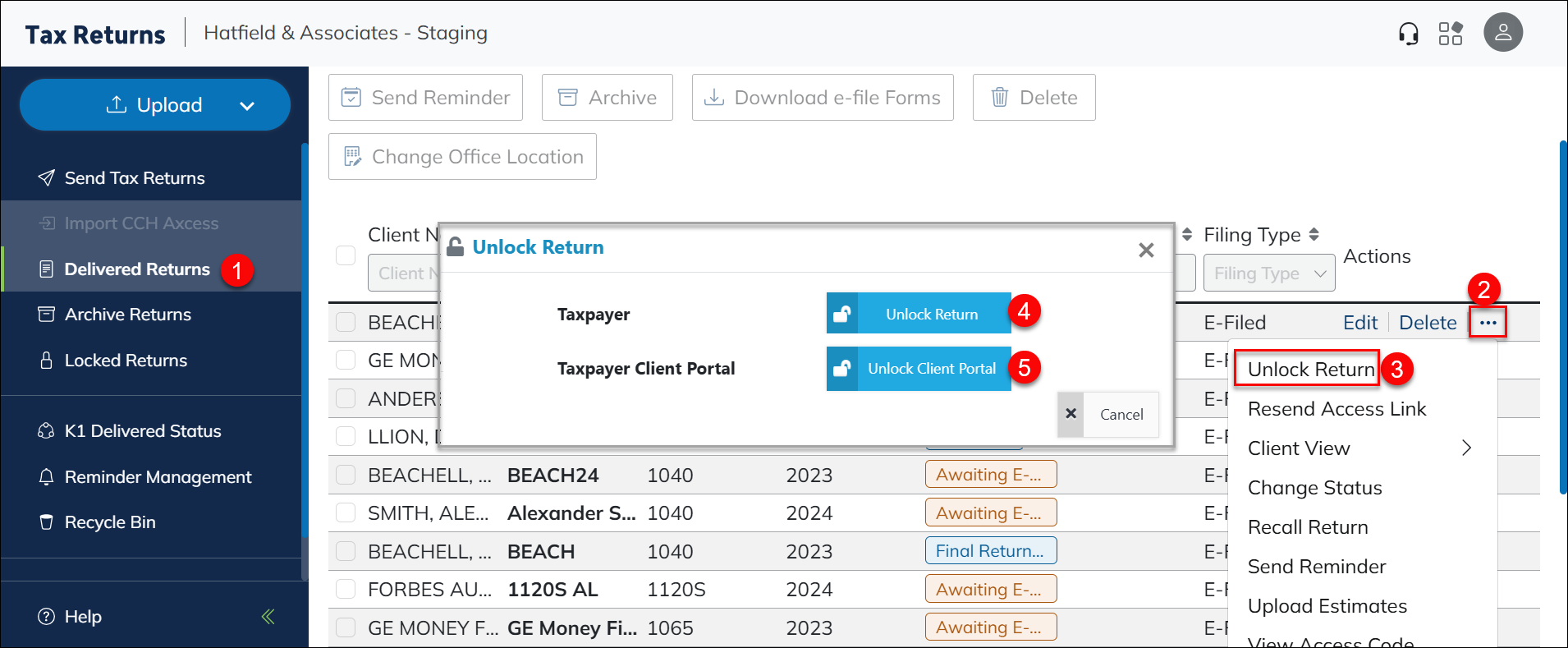The height and width of the screenshot is (648, 1568).
Task: Check the SMITH, ALE... row checkbox
Action: coord(346,513)
